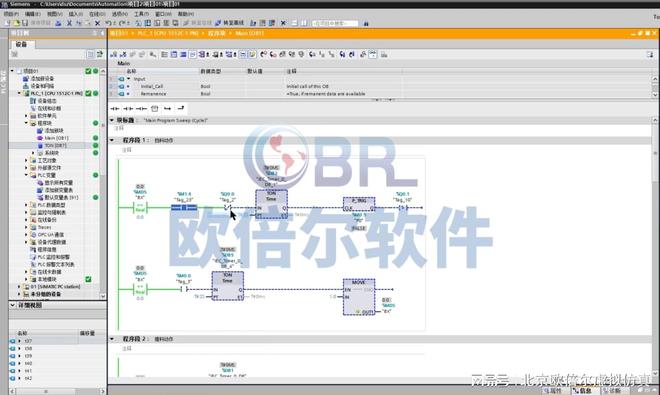Click the undo arrow in main toolbar
The image size is (660, 395).
pyautogui.click(x=109, y=23)
